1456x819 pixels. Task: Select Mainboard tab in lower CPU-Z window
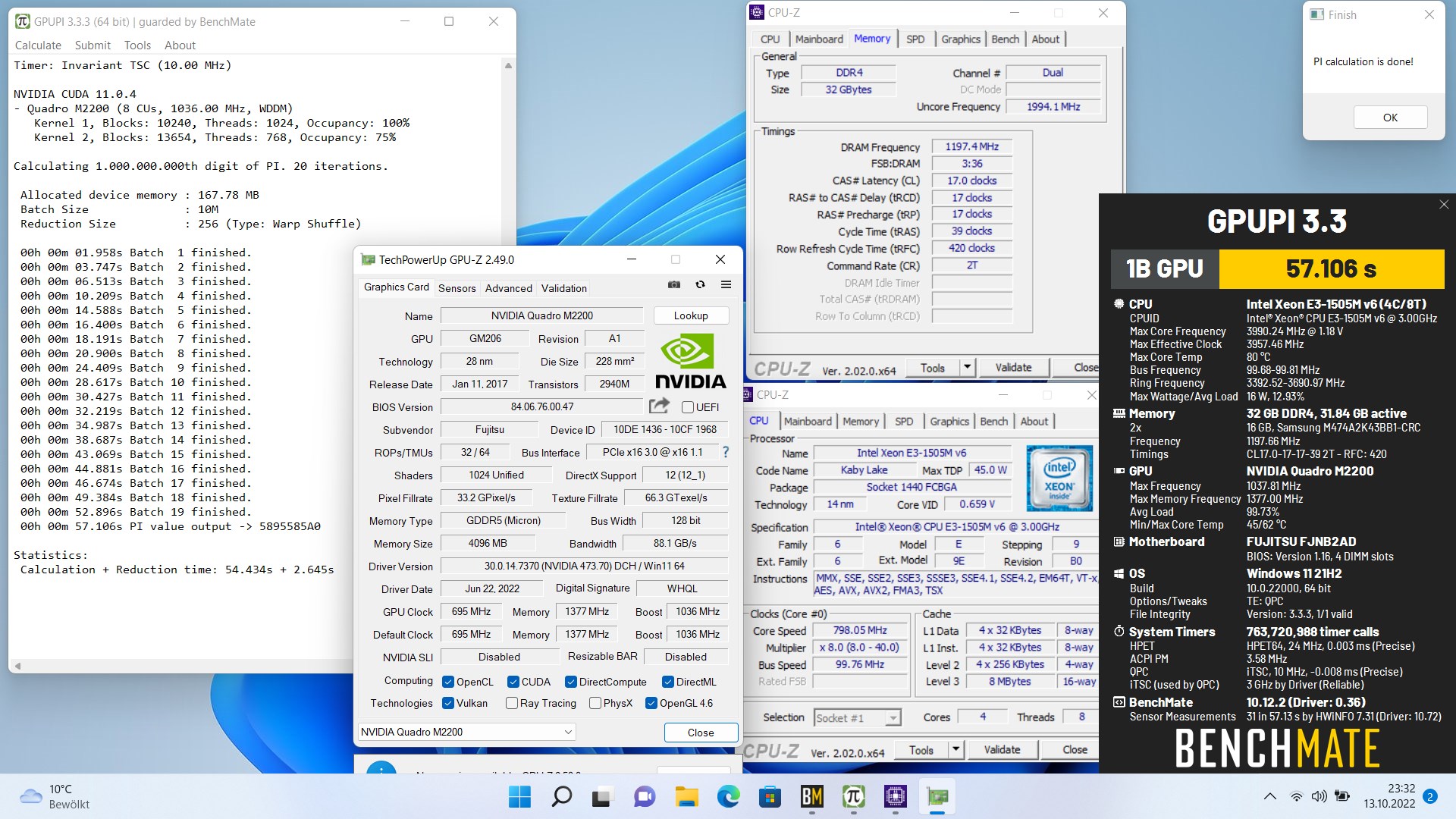click(x=808, y=422)
